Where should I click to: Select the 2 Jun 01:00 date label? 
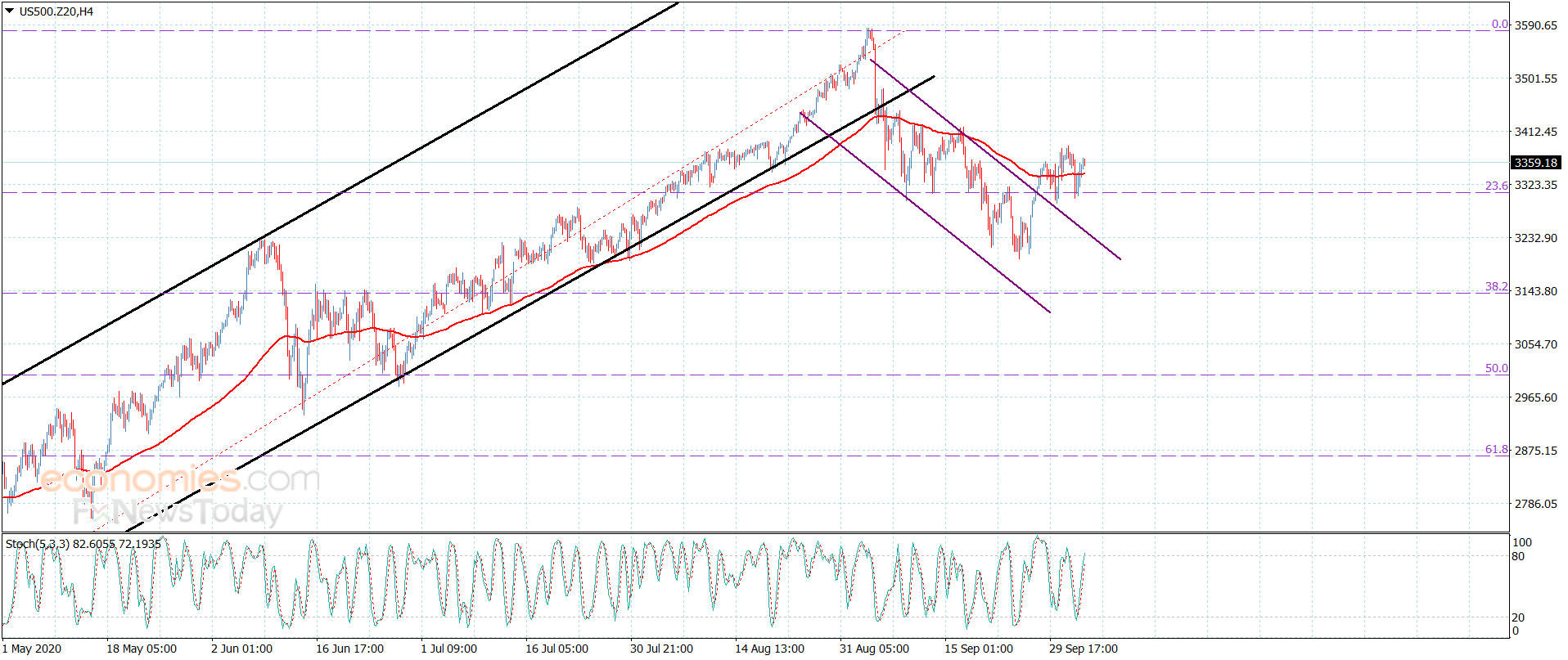[242, 649]
